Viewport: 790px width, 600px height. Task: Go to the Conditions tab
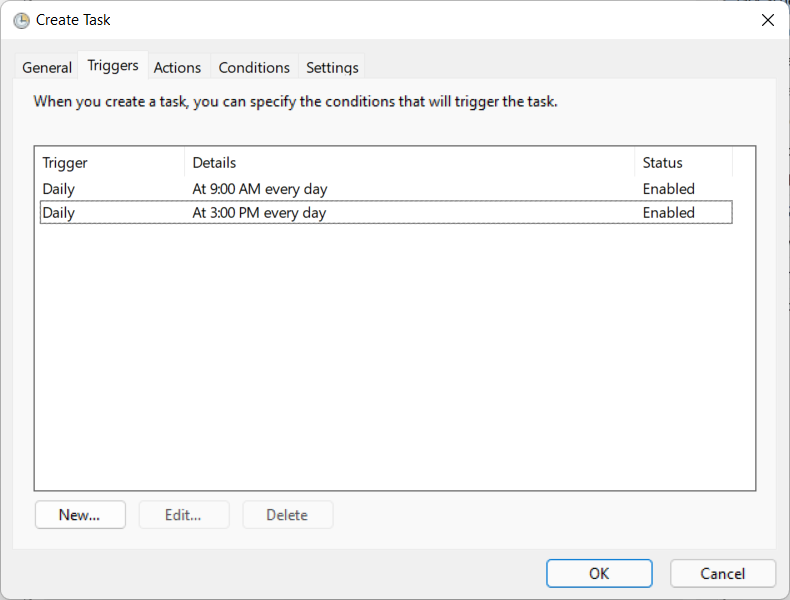point(254,68)
